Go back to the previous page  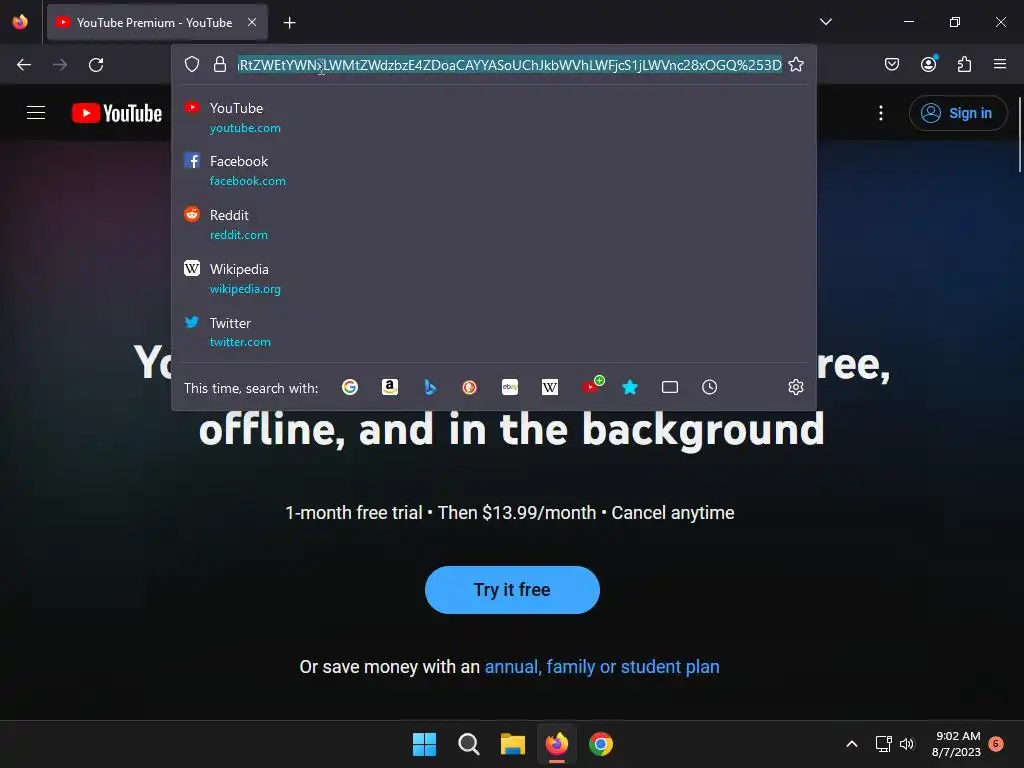point(24,65)
